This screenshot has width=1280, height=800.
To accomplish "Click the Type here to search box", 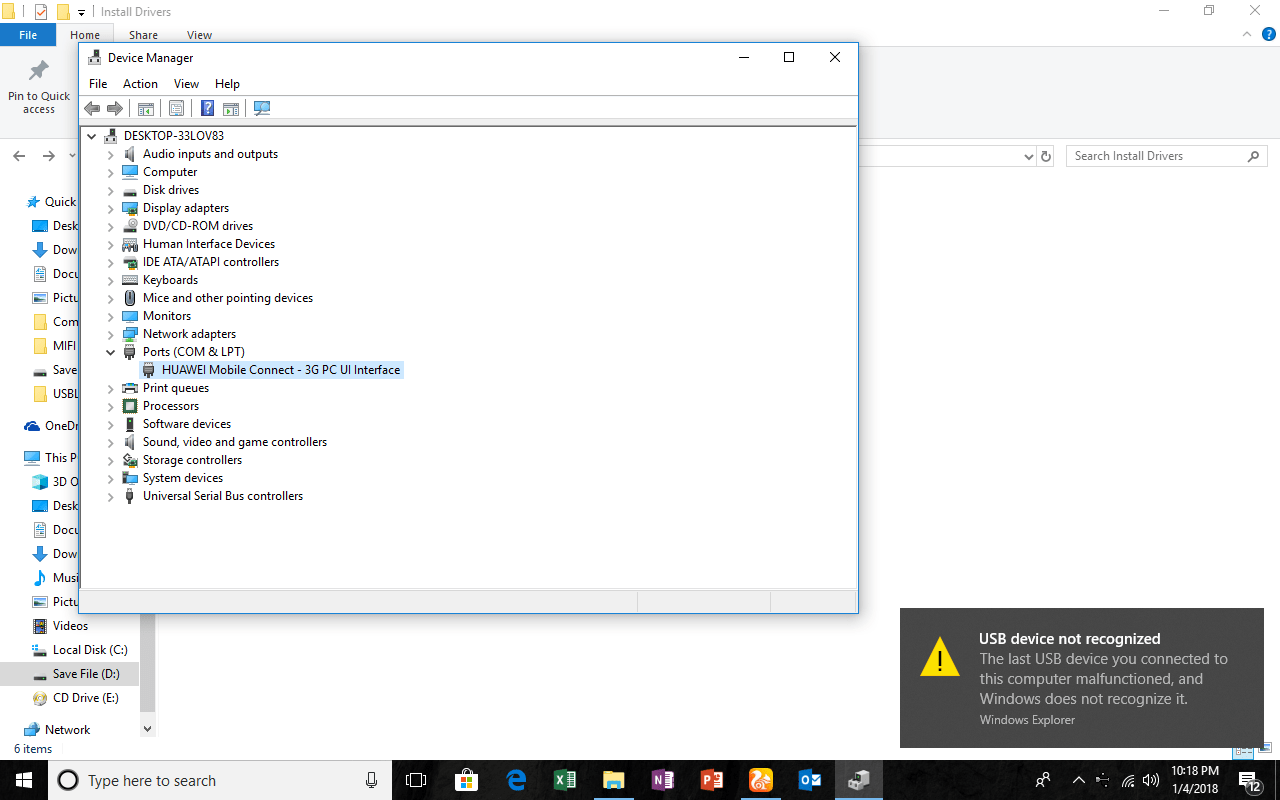I will coord(220,780).
